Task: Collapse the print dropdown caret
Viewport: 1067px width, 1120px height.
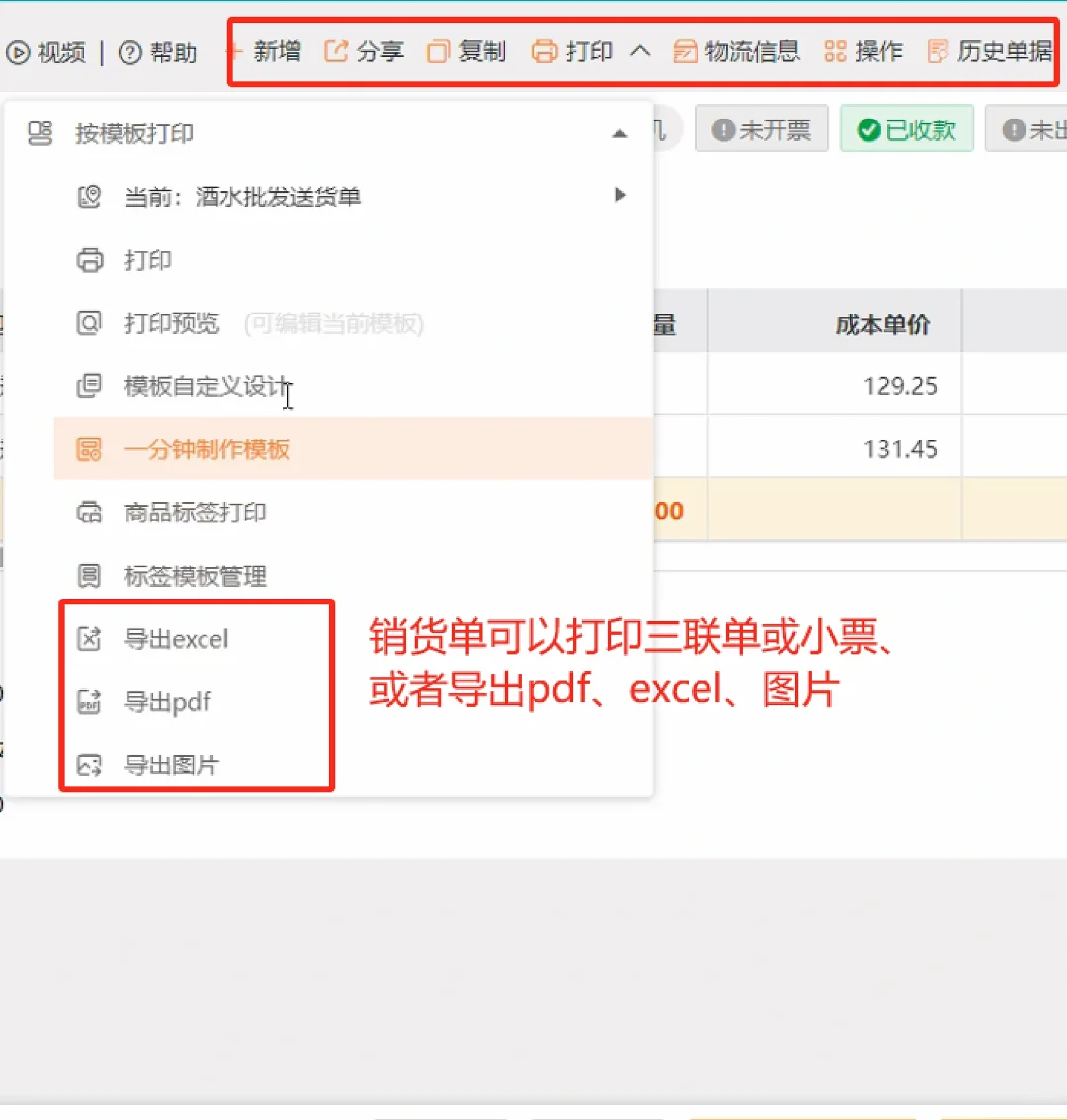Action: (x=640, y=51)
